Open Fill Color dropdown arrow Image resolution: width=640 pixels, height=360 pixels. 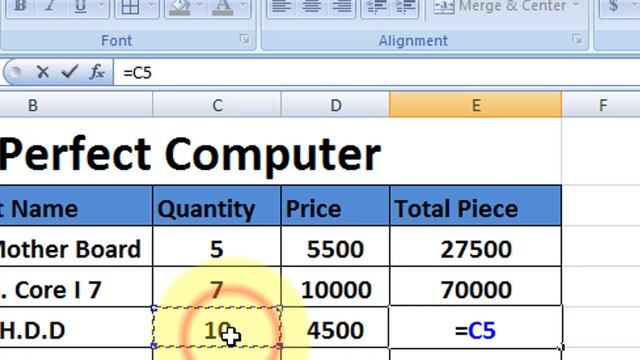[200, 6]
